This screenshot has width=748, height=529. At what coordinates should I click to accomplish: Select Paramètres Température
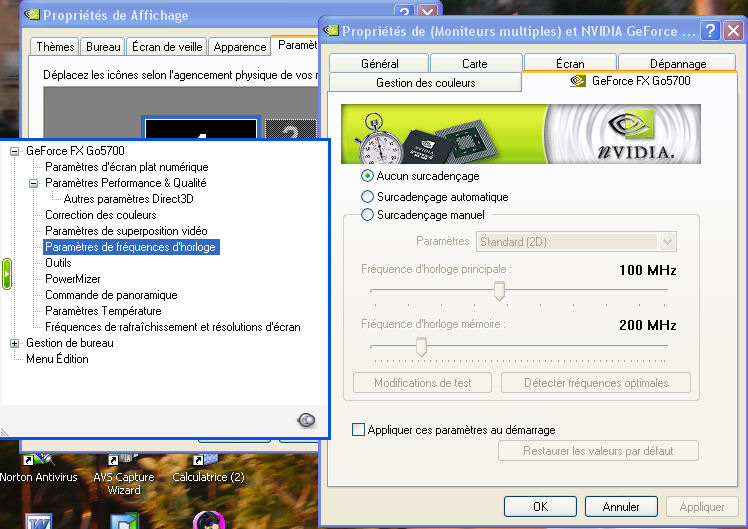(x=103, y=311)
